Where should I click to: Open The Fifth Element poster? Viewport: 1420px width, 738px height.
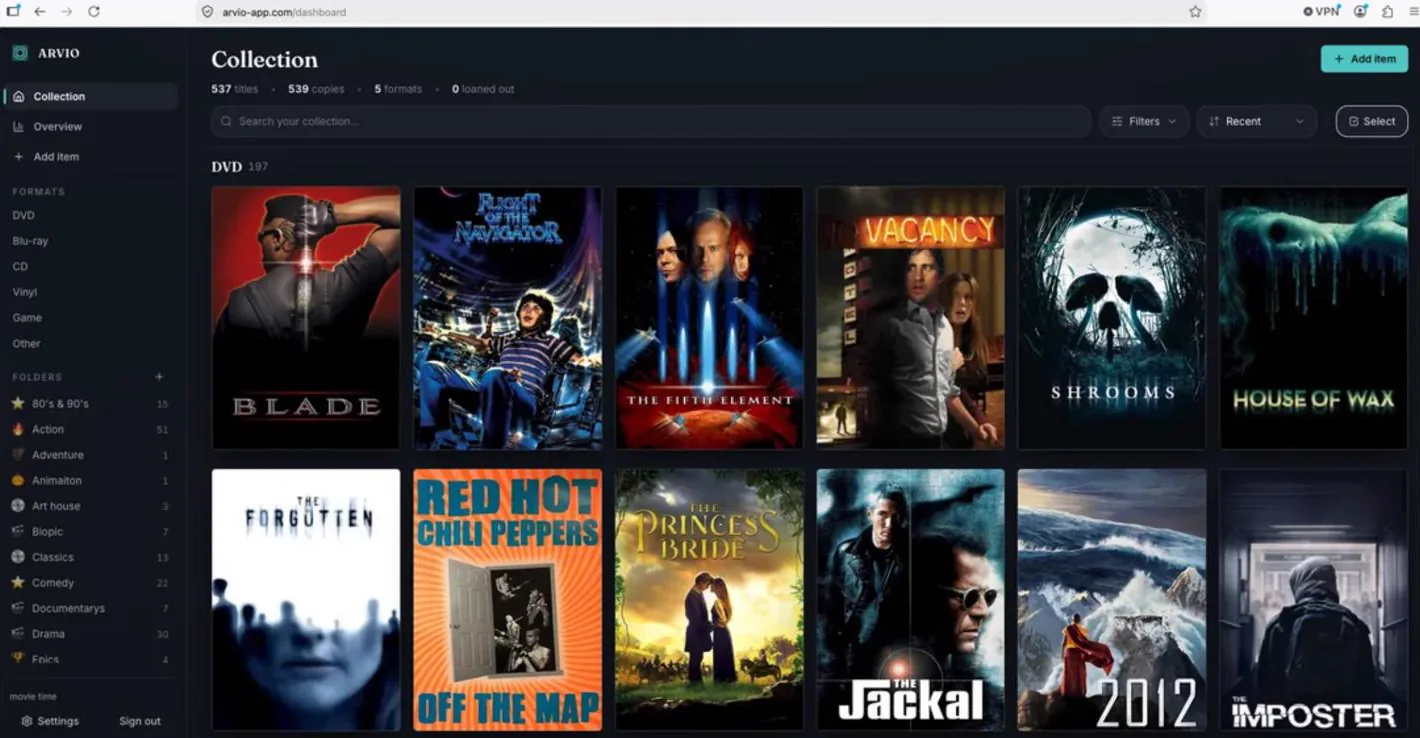click(x=709, y=318)
